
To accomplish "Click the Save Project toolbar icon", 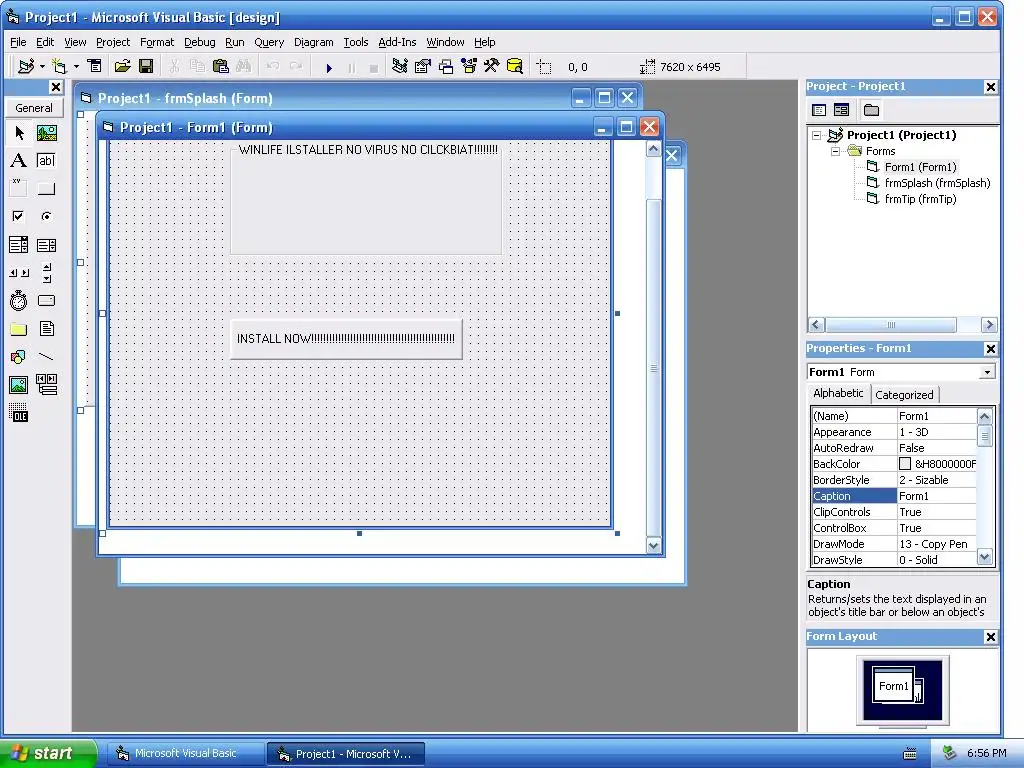I will pyautogui.click(x=146, y=67).
